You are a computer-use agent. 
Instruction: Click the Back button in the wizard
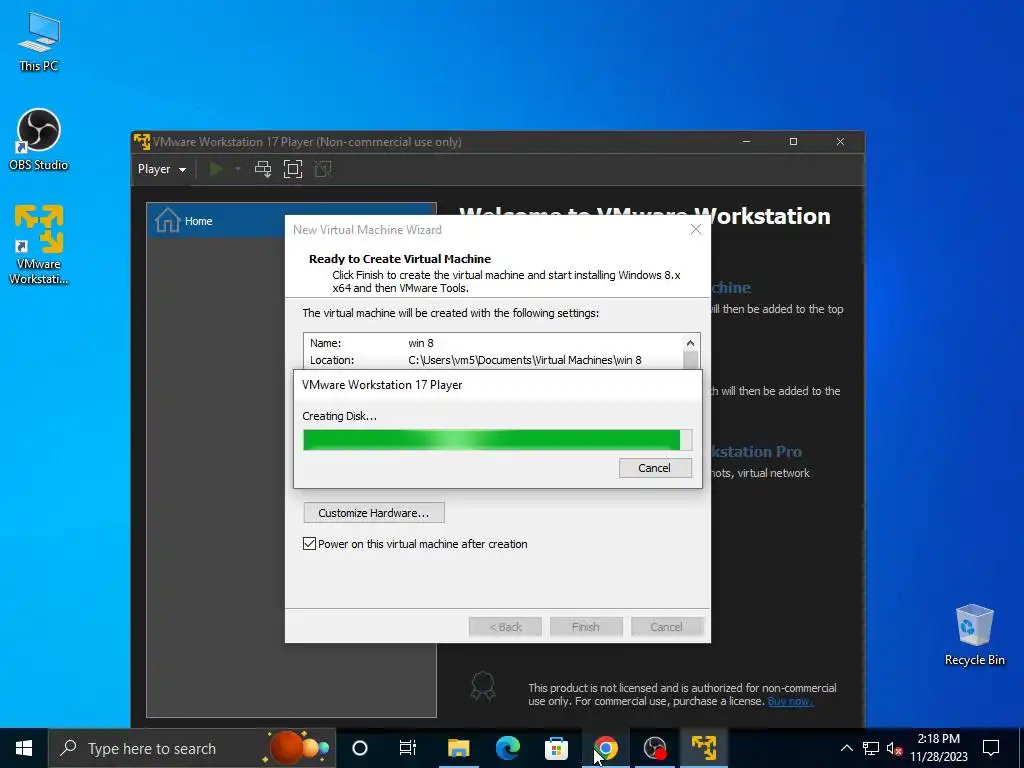505,627
